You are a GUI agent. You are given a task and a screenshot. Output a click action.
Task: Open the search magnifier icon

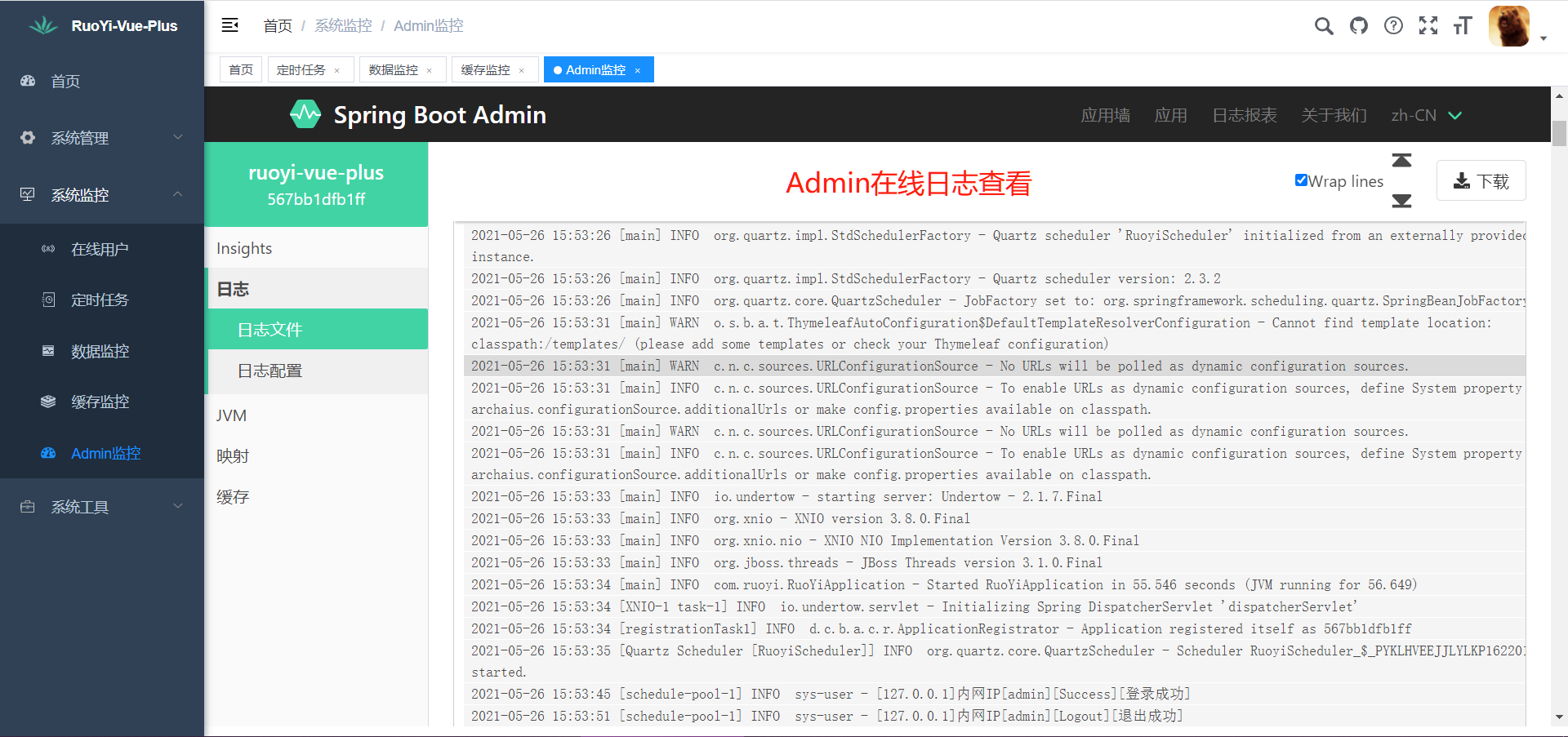click(x=1324, y=26)
